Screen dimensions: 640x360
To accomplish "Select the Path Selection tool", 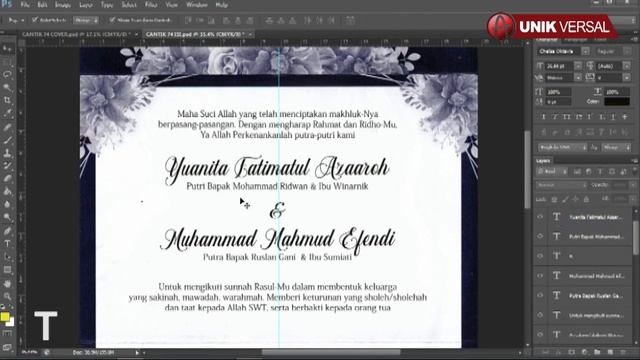I will pyautogui.click(x=7, y=257).
